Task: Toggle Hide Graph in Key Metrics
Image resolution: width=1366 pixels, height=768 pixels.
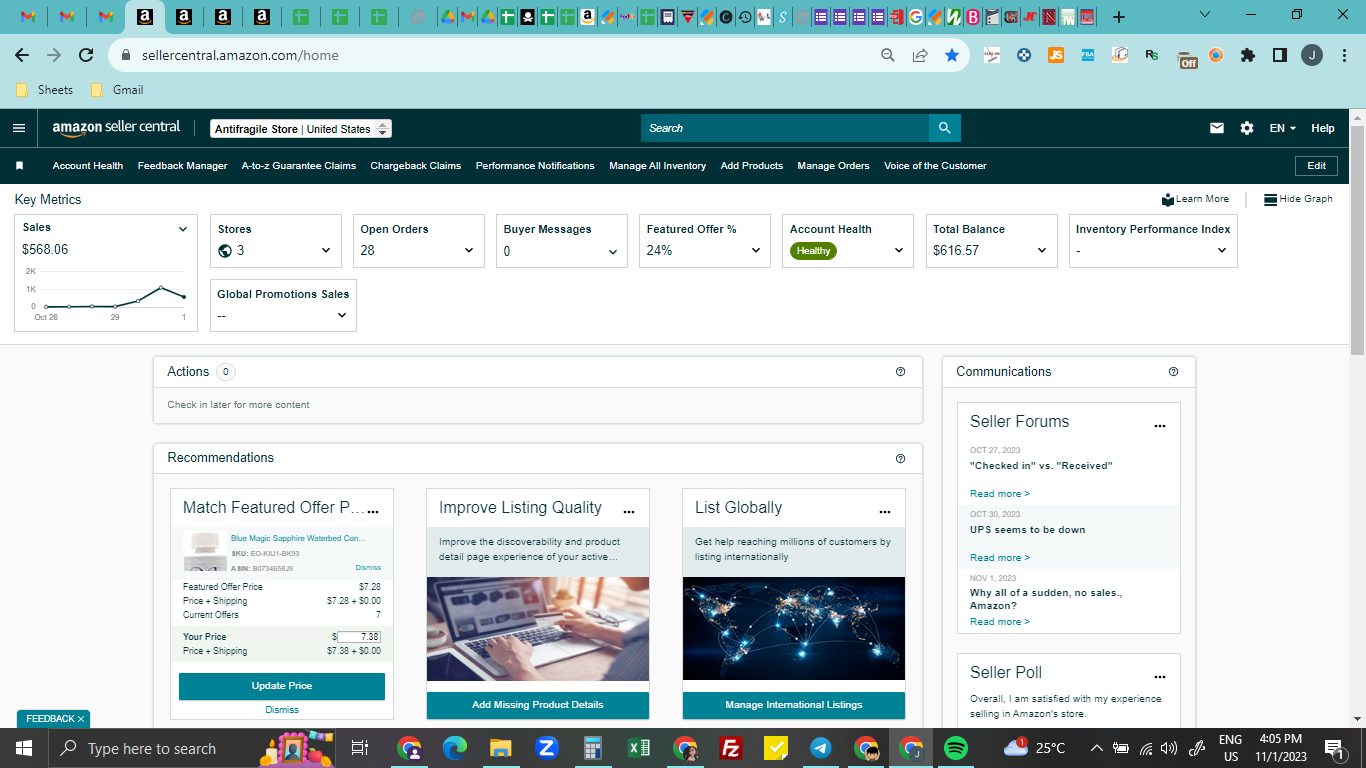Action: coord(1298,199)
